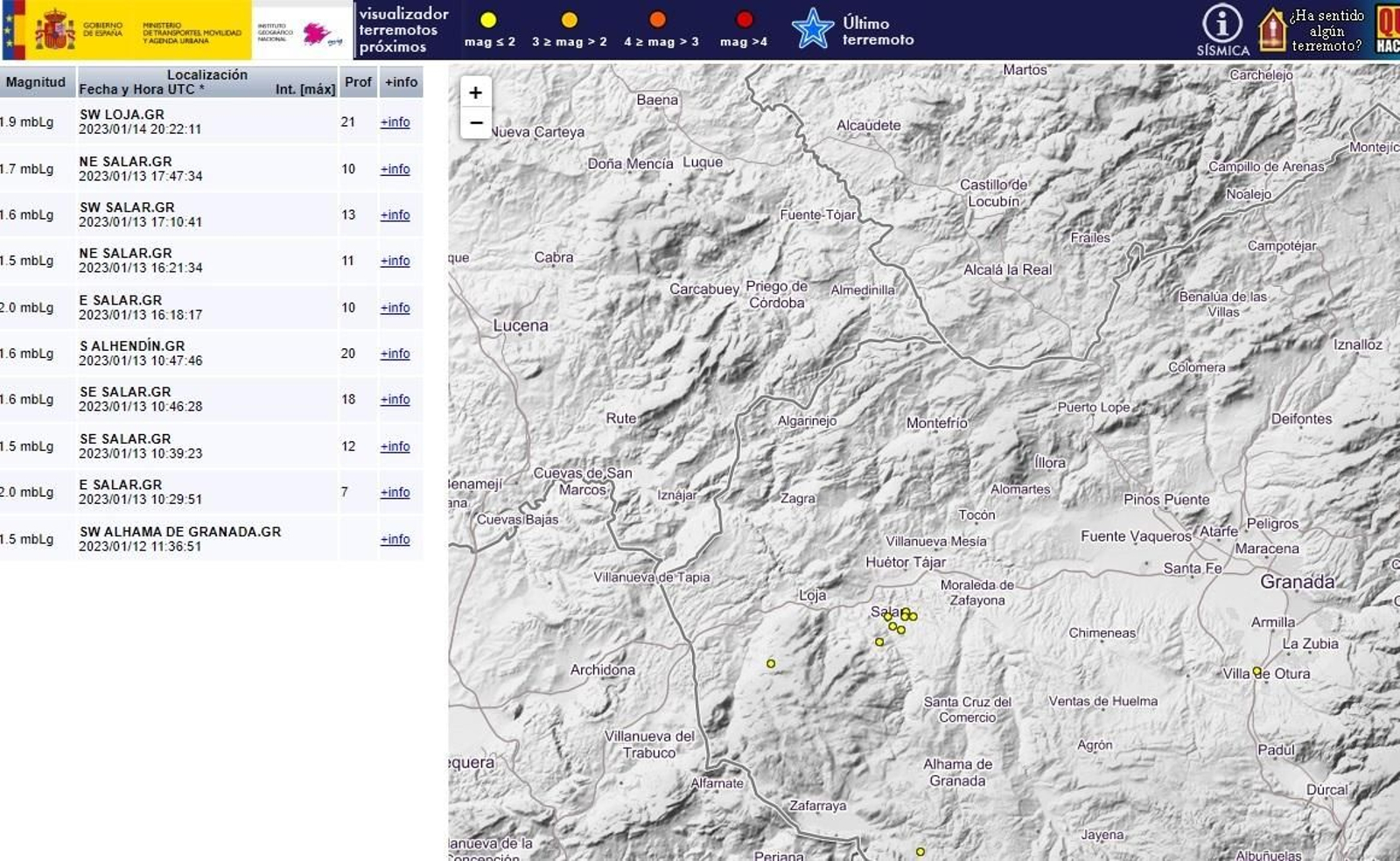
Task: Sort table by the Magnitud column
Action: click(x=35, y=82)
